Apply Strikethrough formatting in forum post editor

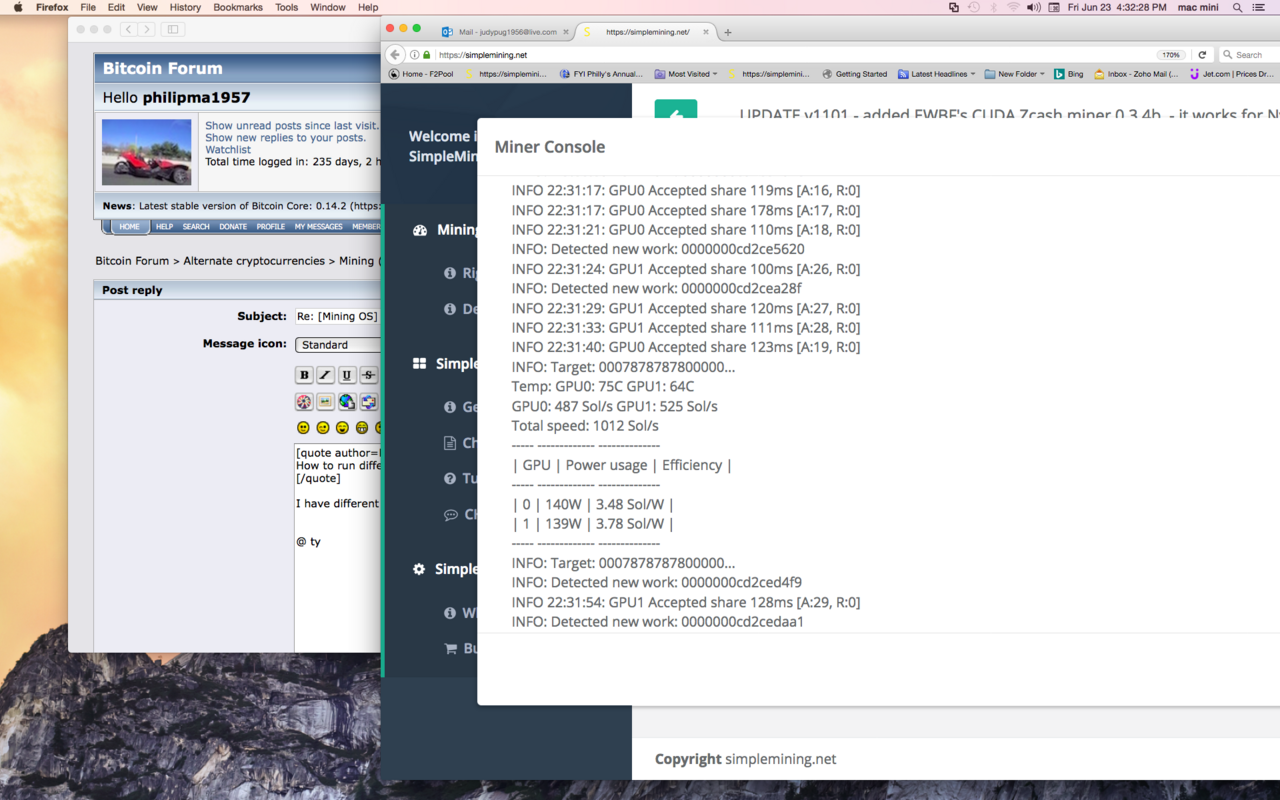368,375
